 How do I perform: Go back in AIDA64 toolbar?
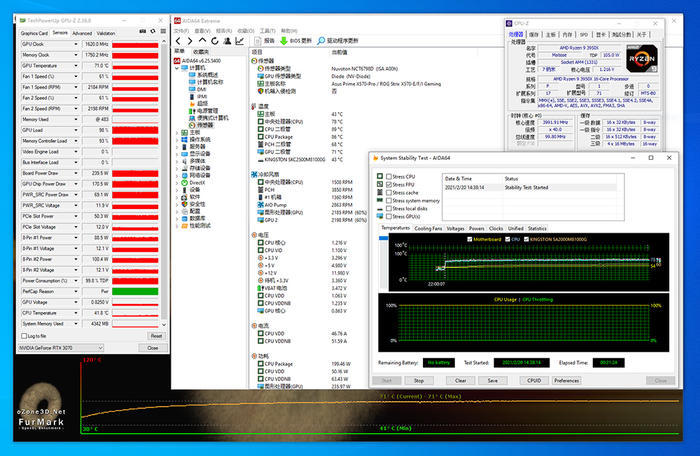(x=179, y=41)
